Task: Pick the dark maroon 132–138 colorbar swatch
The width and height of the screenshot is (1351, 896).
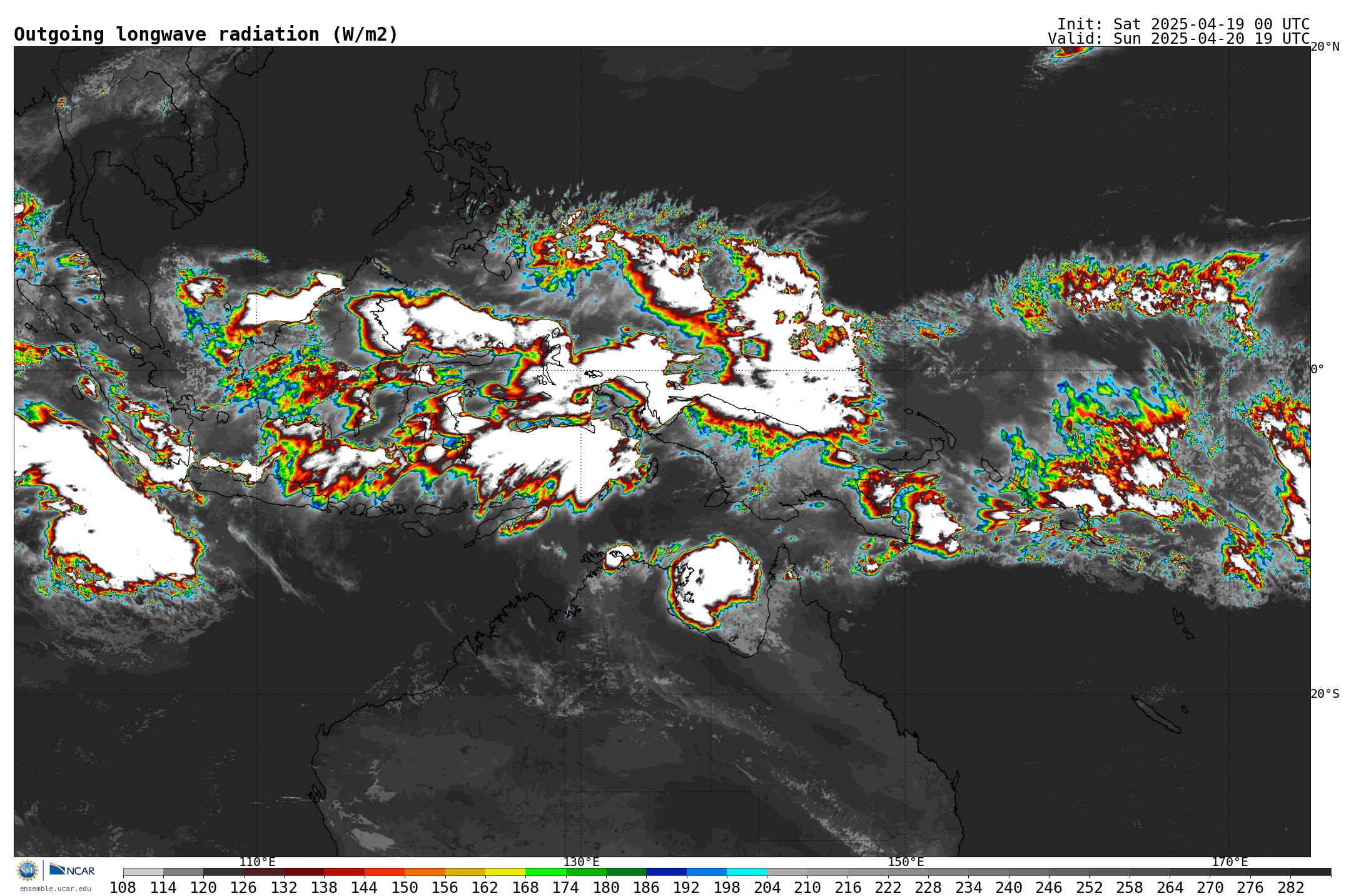Action: (x=304, y=872)
